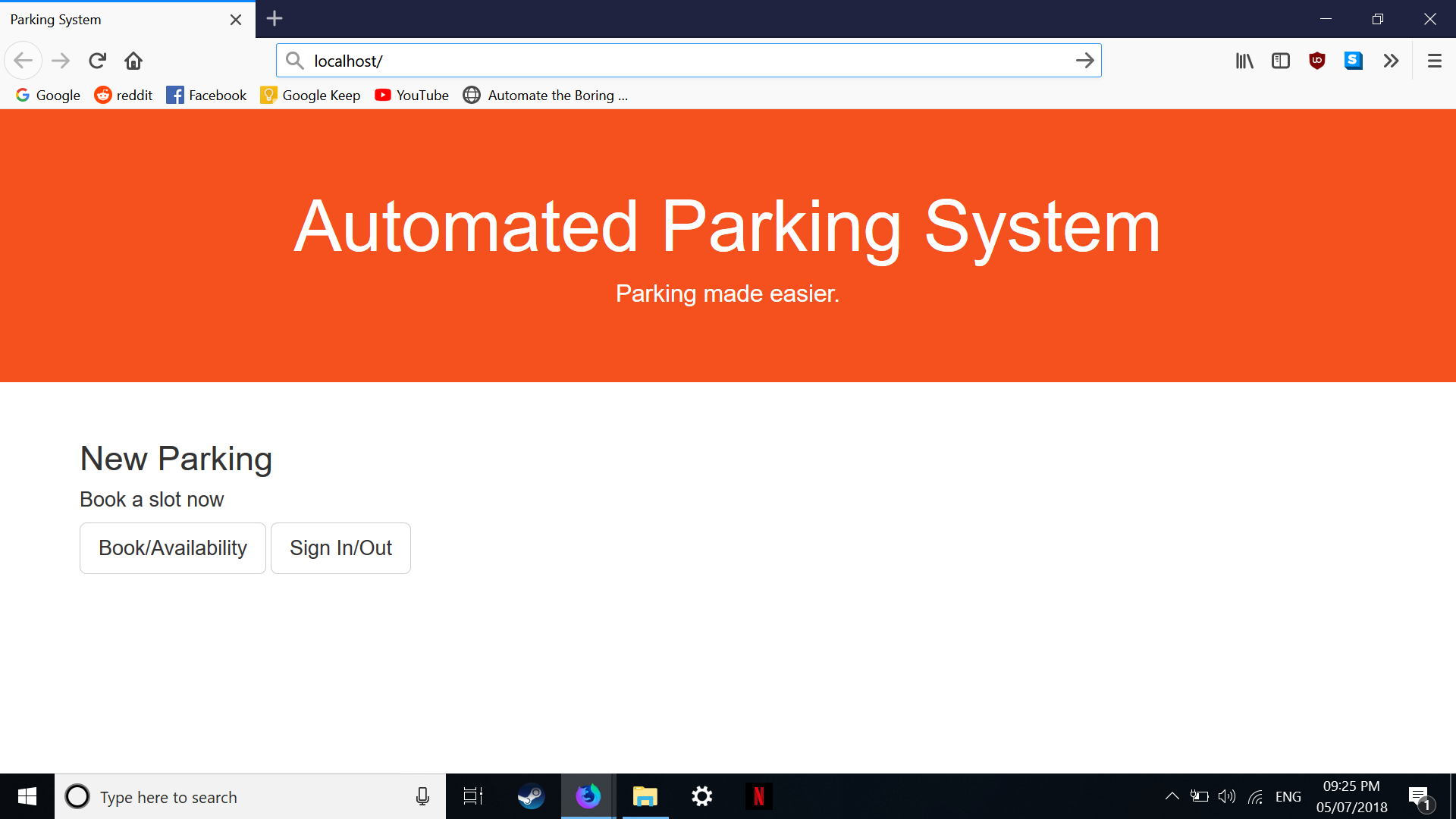This screenshot has width=1456, height=819.
Task: Open browser sidebar panel
Action: click(1281, 60)
